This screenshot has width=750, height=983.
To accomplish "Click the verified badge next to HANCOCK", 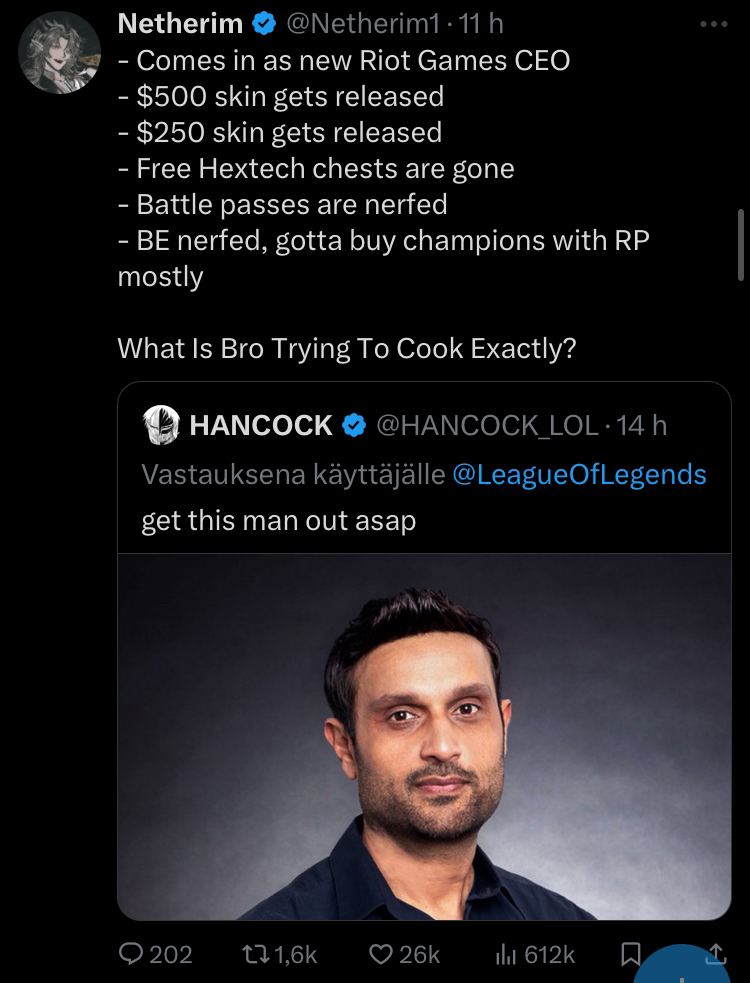I will (354, 425).
